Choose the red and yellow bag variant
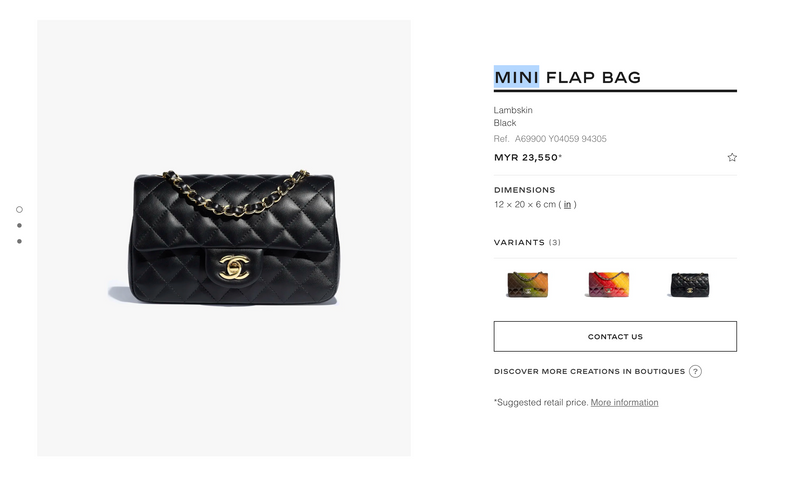800x482 pixels. click(609, 284)
